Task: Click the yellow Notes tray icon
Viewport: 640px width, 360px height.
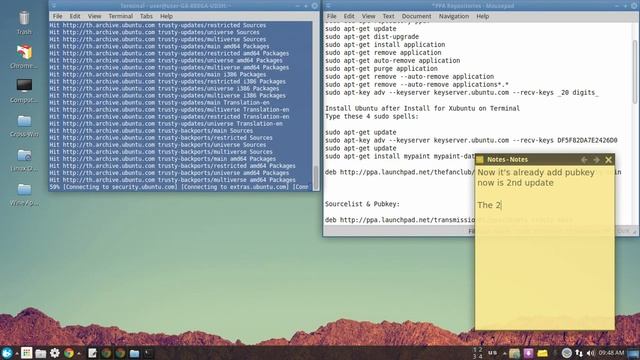Action: [542, 353]
